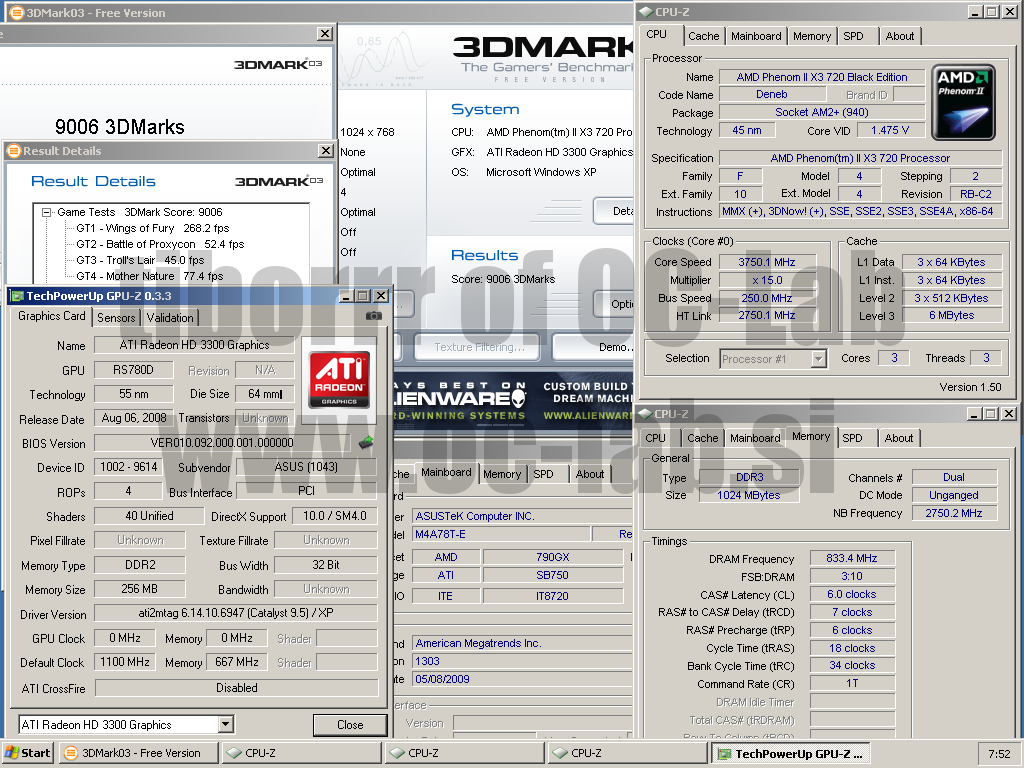Click the BIOS date 05/08/2009 field
1024x768 pixels.
click(521, 679)
